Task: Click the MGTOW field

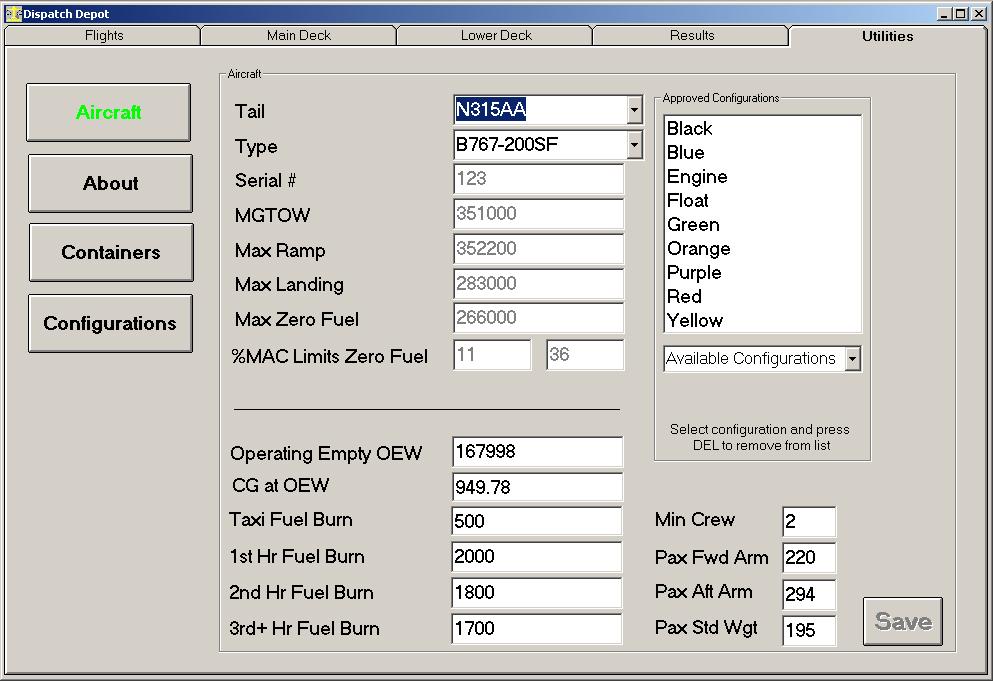Action: [x=538, y=214]
